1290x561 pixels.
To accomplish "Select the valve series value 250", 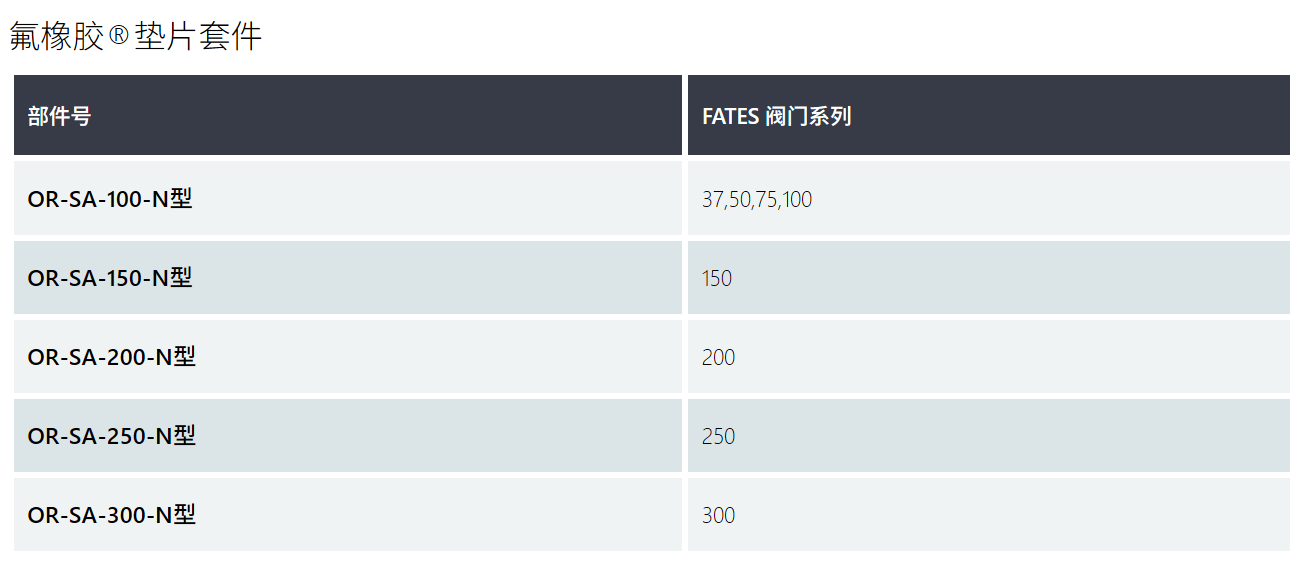I will pyautogui.click(x=718, y=436).
